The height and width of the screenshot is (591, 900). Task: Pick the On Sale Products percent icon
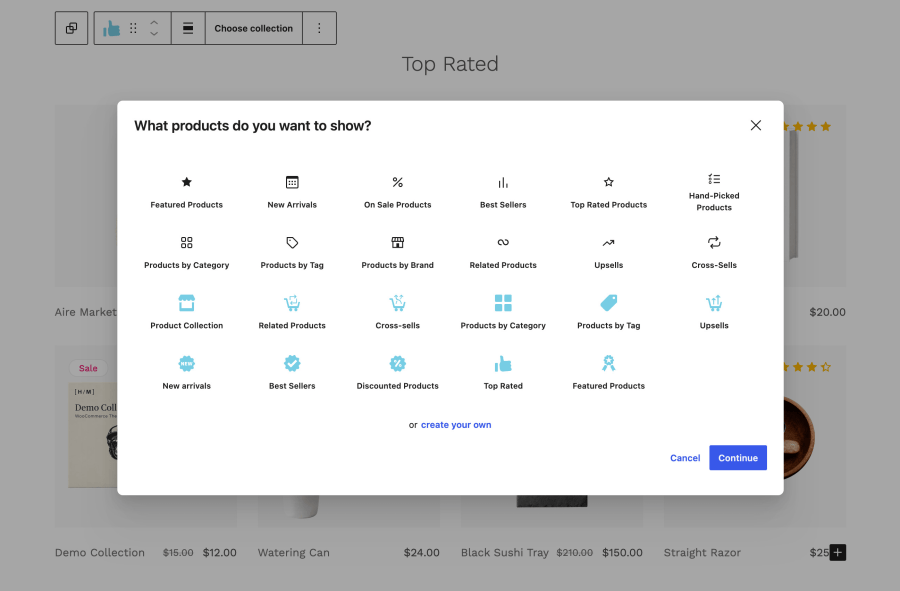pos(398,182)
